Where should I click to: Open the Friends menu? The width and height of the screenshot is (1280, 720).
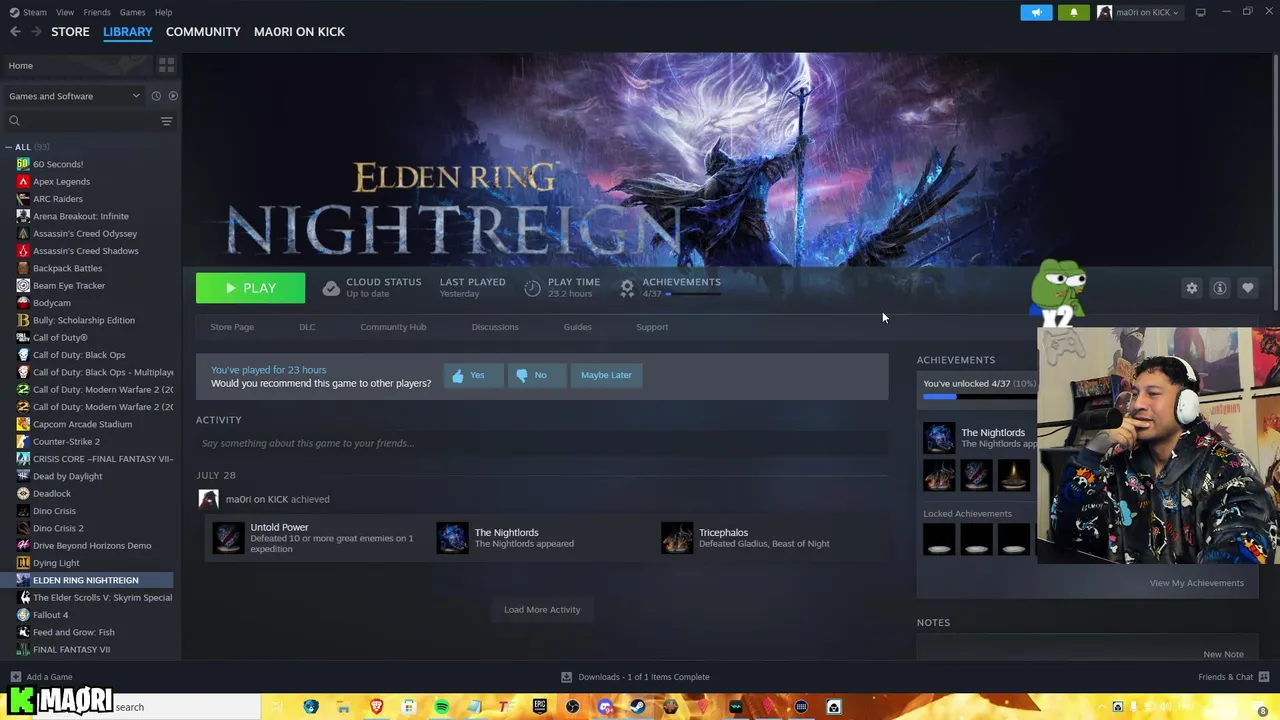click(x=97, y=12)
